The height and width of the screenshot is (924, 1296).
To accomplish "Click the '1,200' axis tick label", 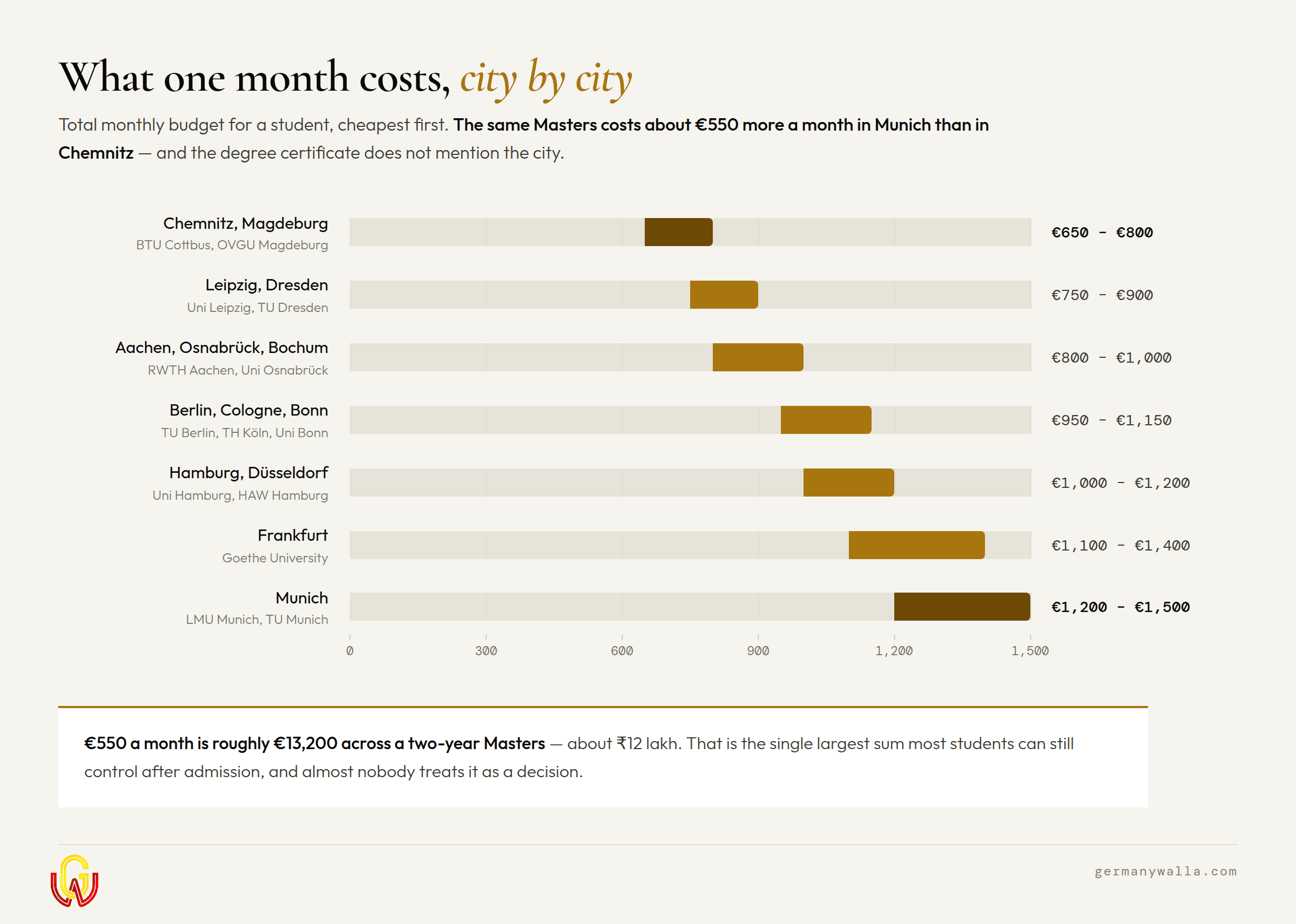I will click(x=894, y=651).
